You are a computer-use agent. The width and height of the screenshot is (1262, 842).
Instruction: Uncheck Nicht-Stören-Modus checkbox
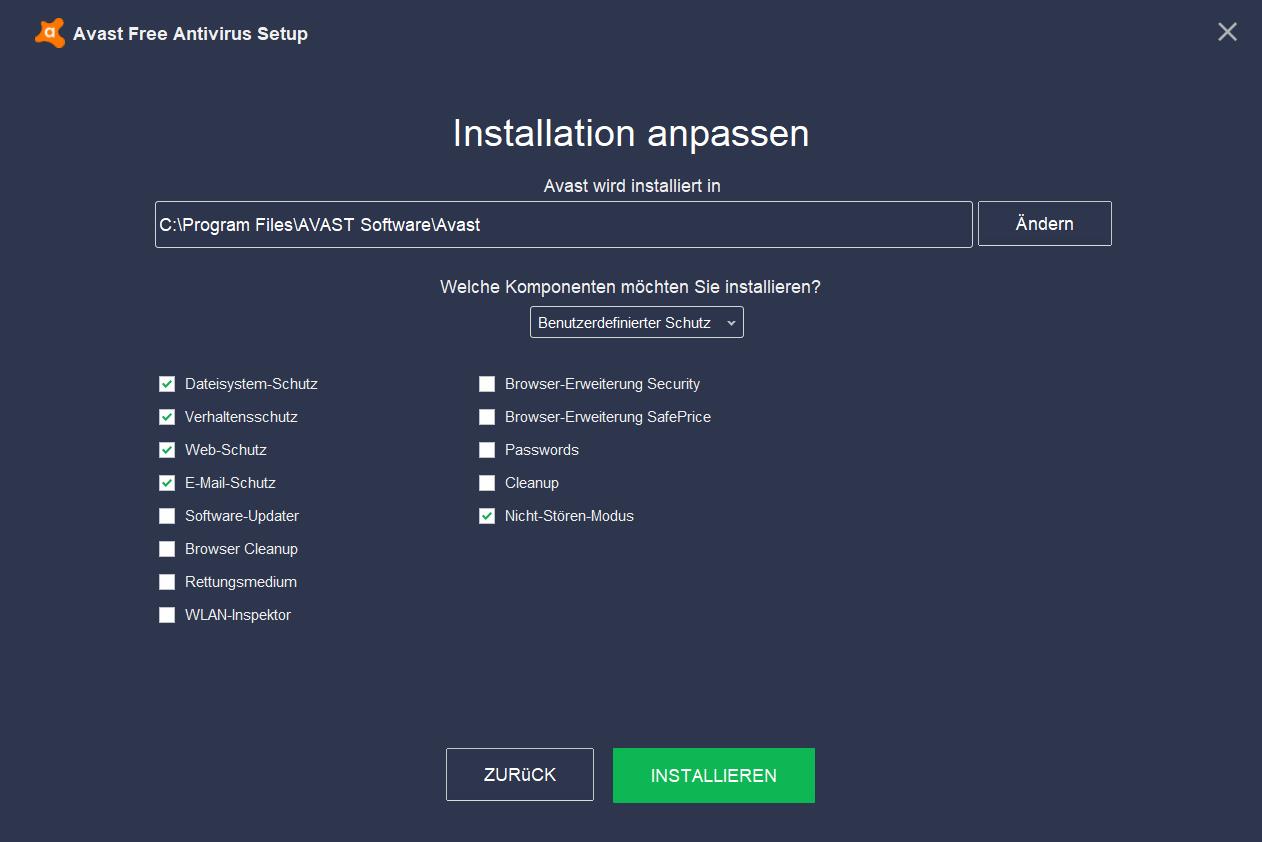(487, 516)
